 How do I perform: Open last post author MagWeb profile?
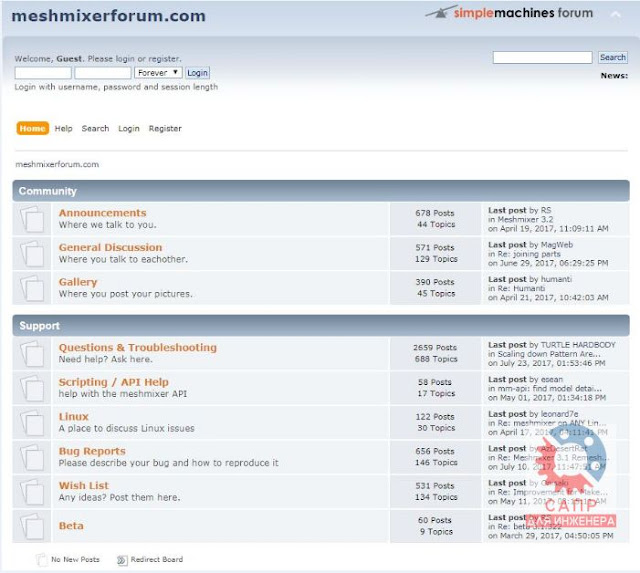pyautogui.click(x=557, y=245)
